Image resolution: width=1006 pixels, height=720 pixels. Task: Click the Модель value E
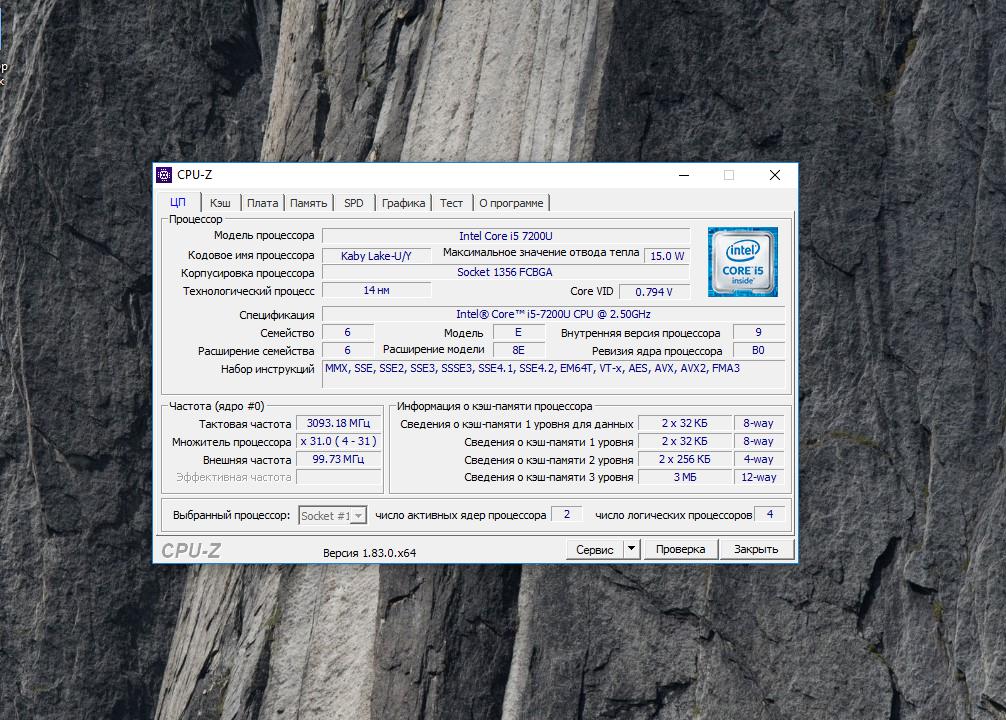[518, 332]
